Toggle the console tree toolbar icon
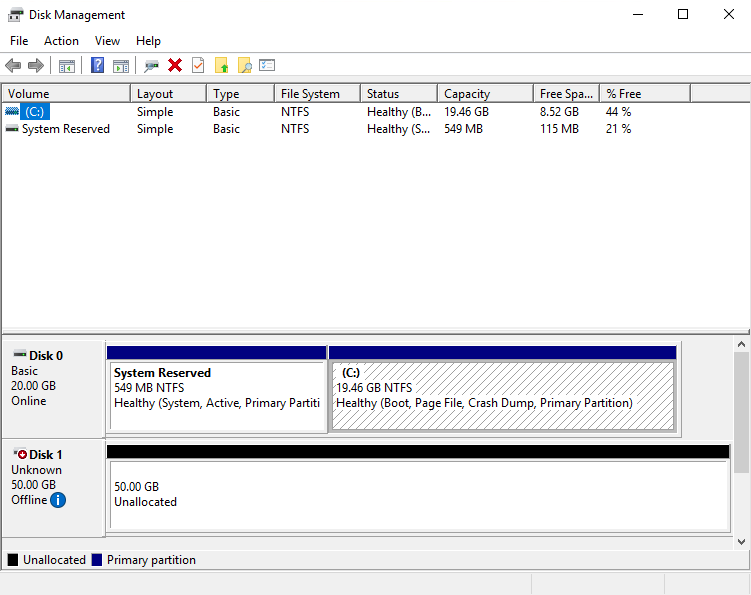 67,66
